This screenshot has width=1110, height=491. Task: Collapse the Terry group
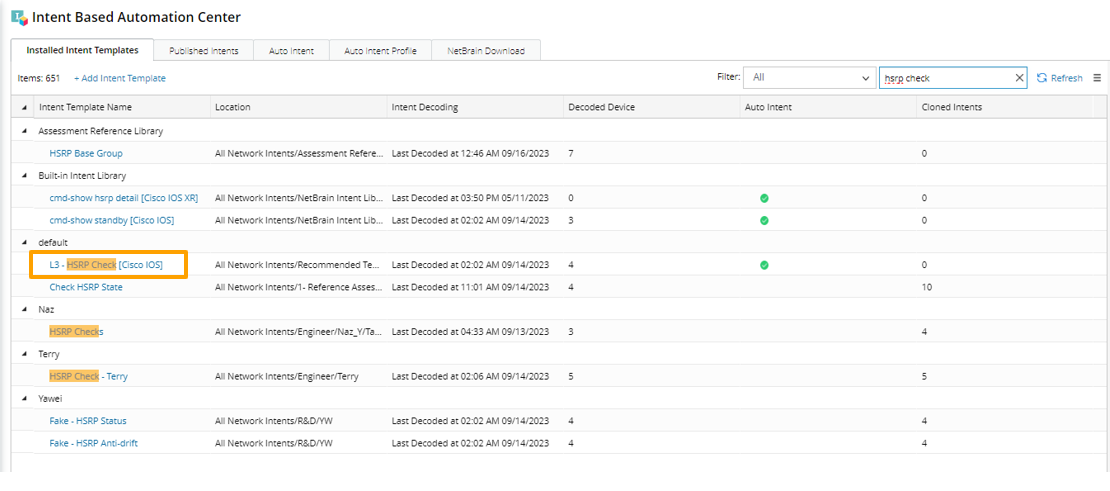pyautogui.click(x=24, y=354)
